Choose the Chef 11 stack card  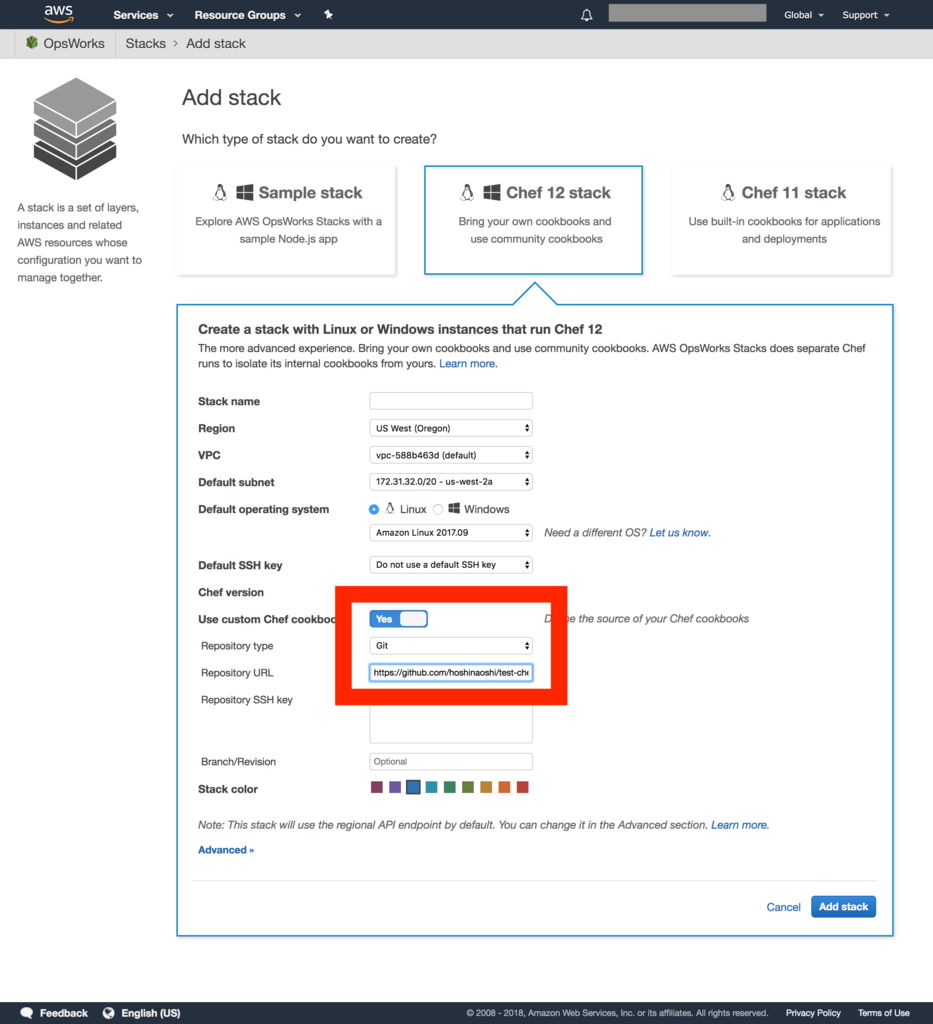tap(782, 220)
